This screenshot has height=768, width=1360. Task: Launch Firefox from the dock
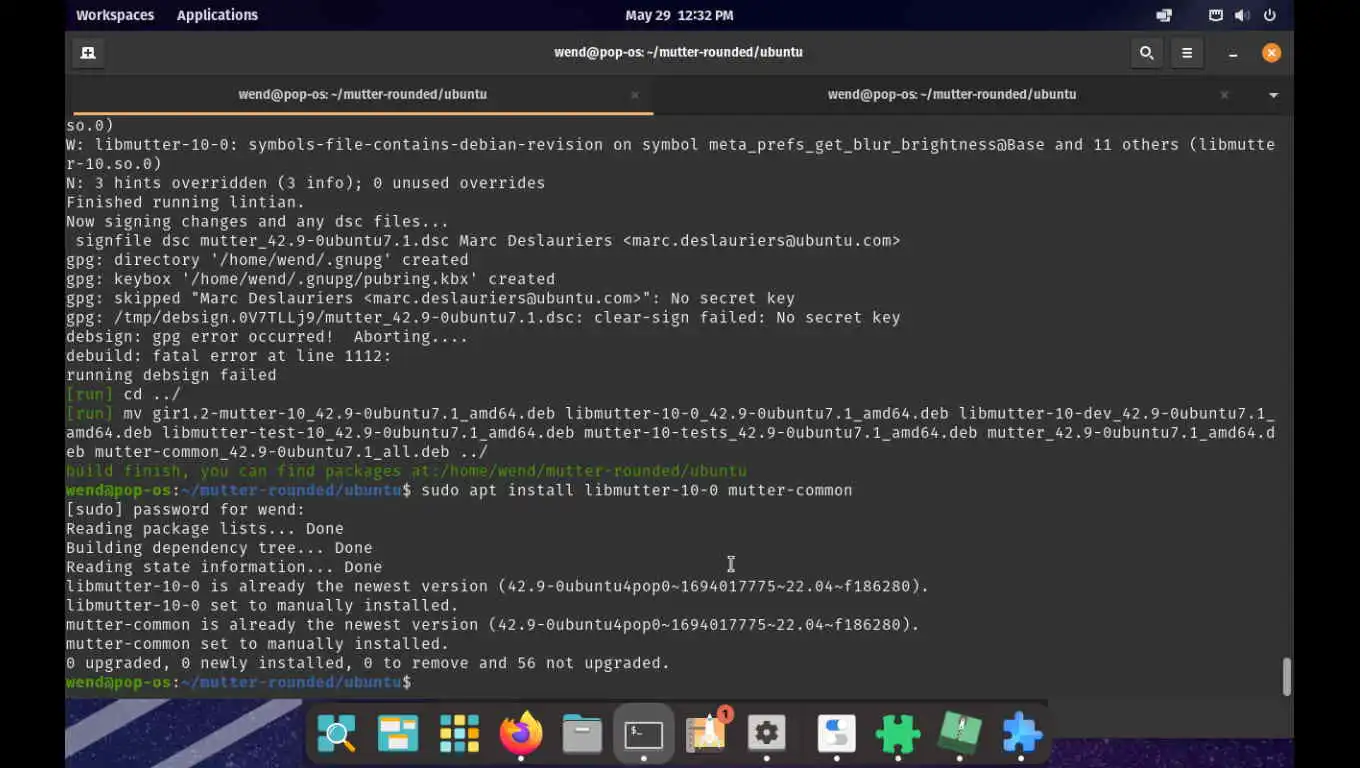[x=521, y=734]
